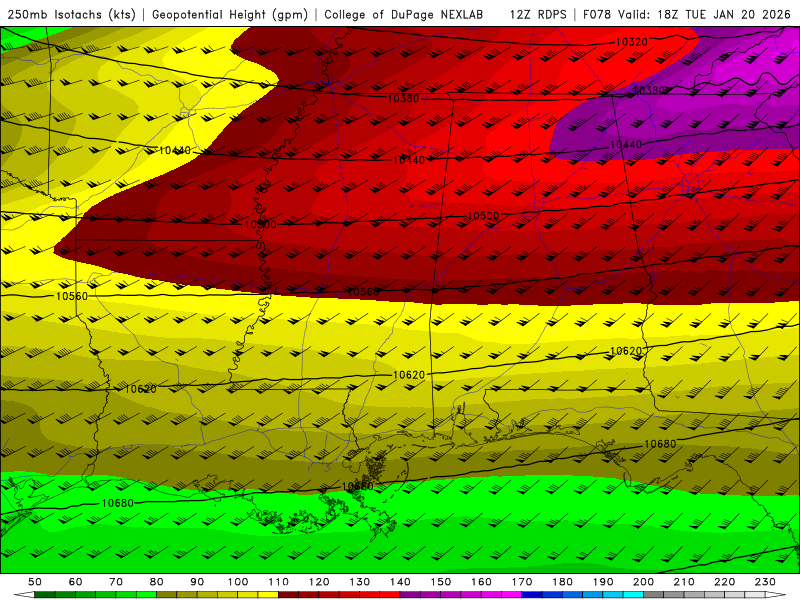
Task: Click the '250mb Isotachs (kts)' title text
Action: click(72, 14)
